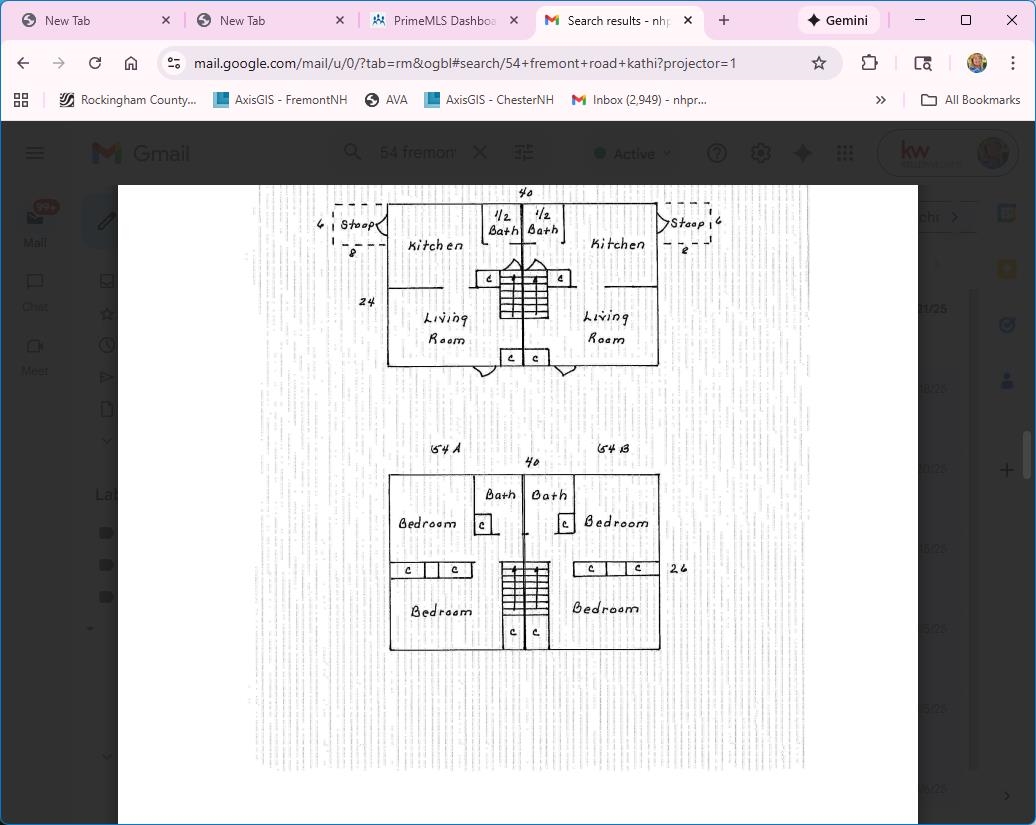Viewport: 1036px width, 825px height.
Task: Go to Chrome home page icon
Action: click(x=131, y=63)
